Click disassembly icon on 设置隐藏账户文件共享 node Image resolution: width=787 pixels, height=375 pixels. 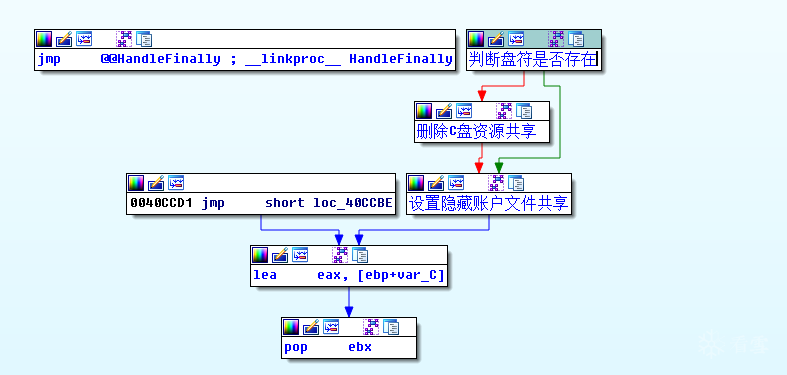456,183
